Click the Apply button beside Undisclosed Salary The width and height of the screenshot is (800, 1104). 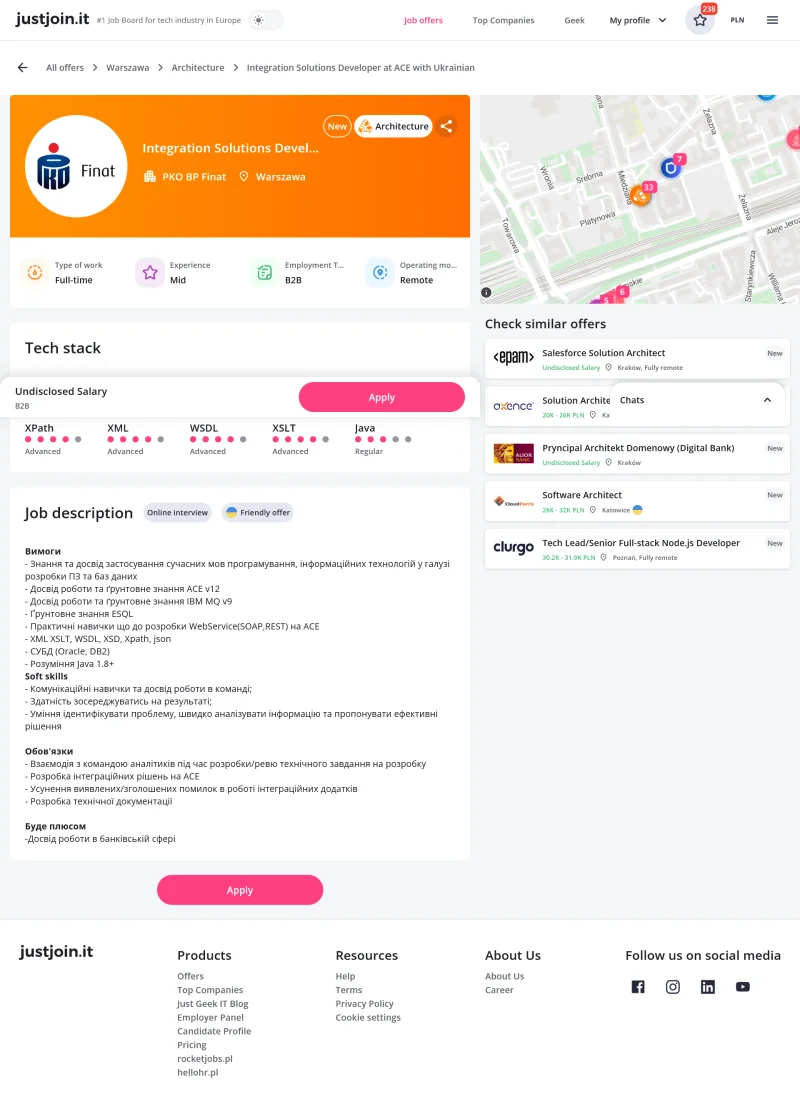click(x=382, y=397)
